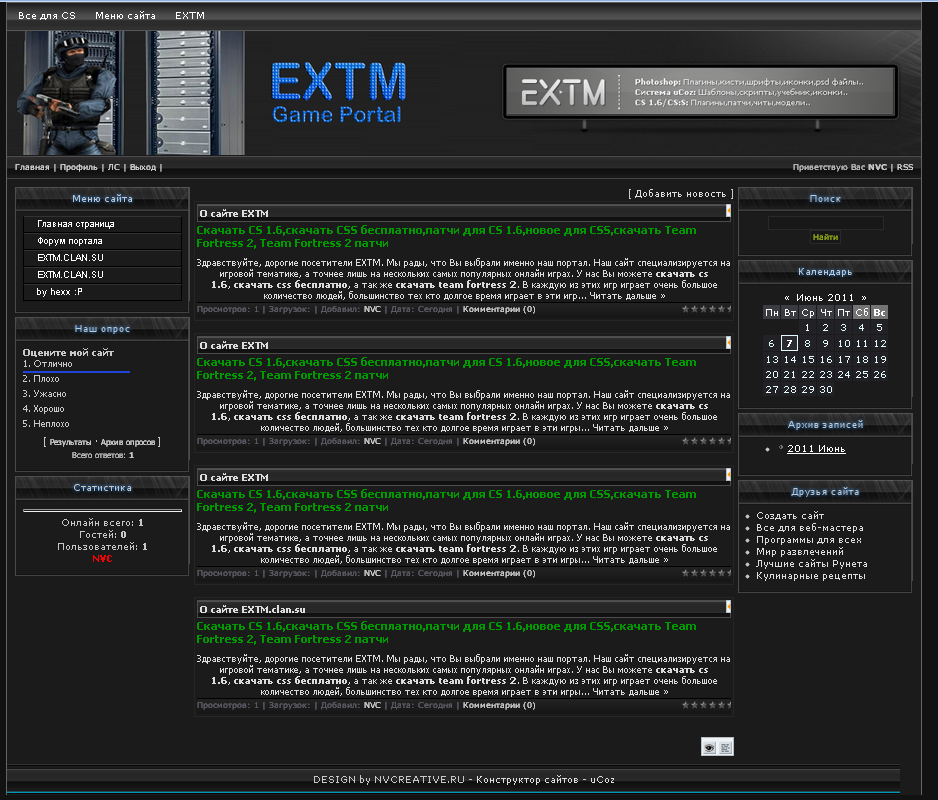938x800 pixels.
Task: Open 'Форум портала' in the site menu
Action: pos(102,241)
